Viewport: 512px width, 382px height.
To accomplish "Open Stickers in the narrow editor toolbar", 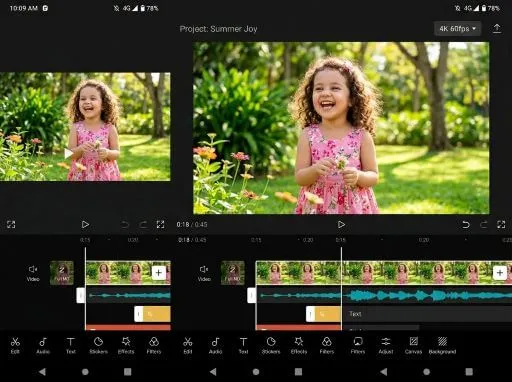I will [98, 345].
